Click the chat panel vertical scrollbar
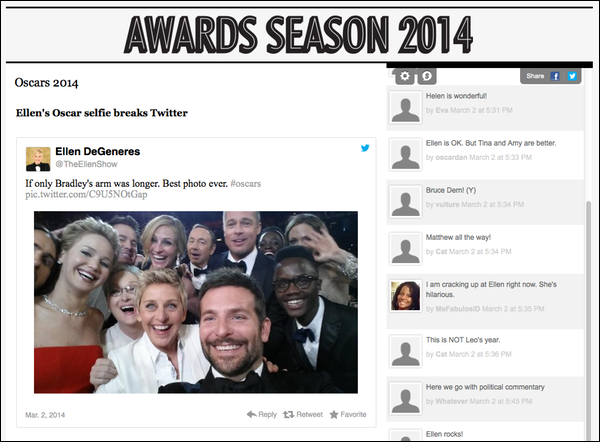 [x=589, y=320]
